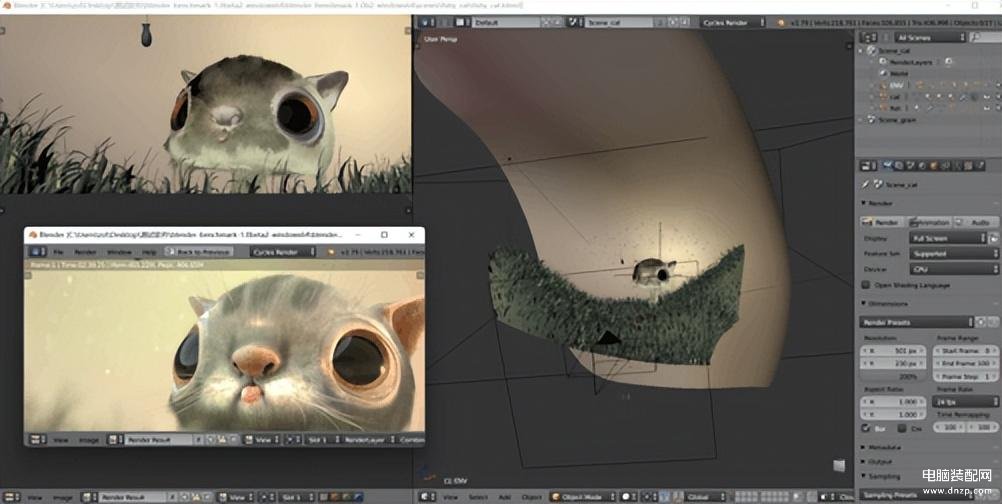Image resolution: width=1002 pixels, height=504 pixels.
Task: Open Render menu in render window
Action: tap(85, 252)
